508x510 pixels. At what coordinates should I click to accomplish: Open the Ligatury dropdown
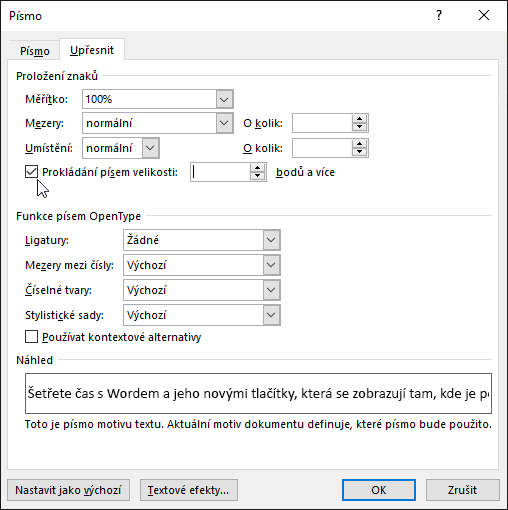pyautogui.click(x=271, y=240)
